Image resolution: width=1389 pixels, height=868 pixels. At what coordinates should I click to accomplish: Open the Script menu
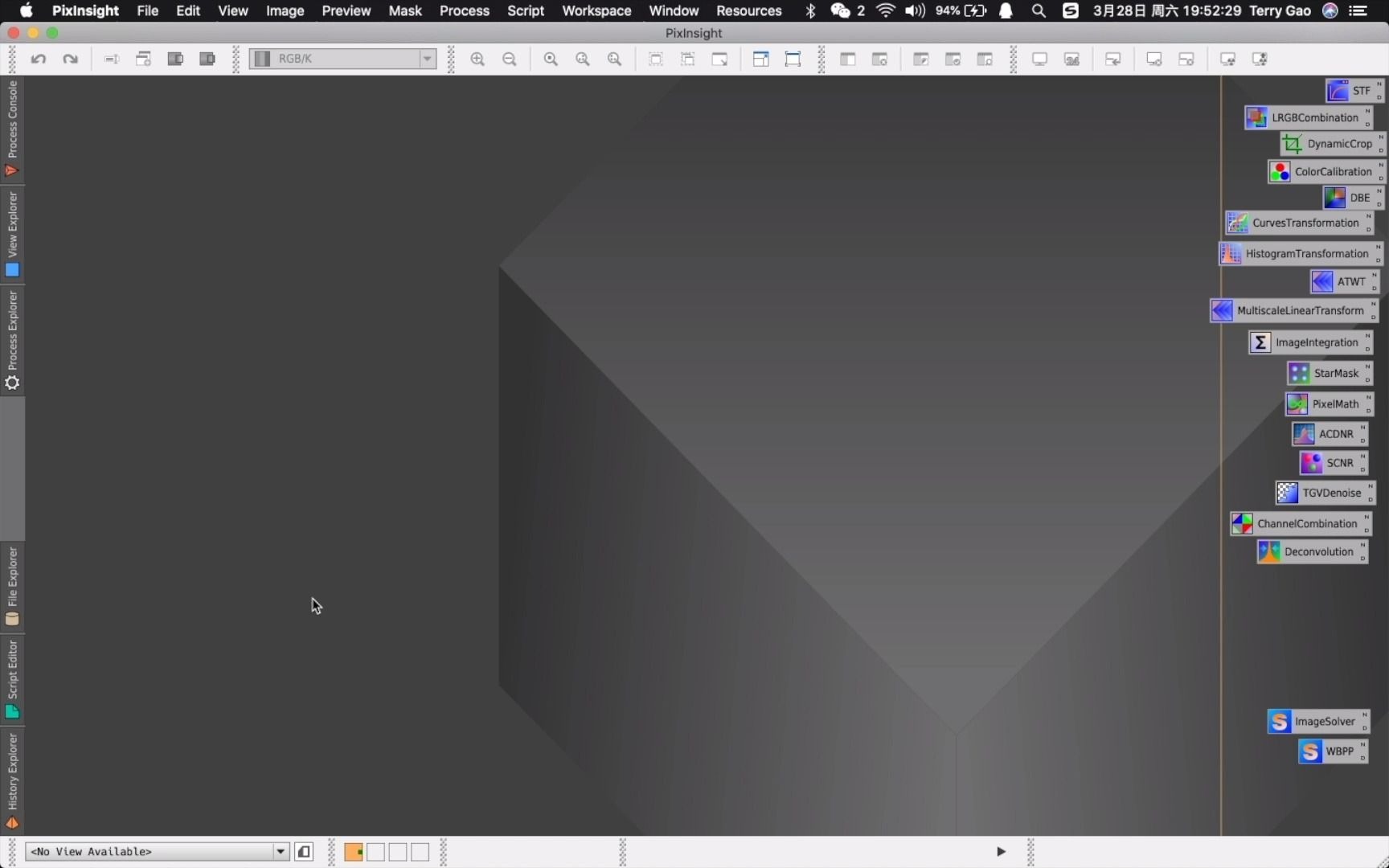click(x=526, y=10)
